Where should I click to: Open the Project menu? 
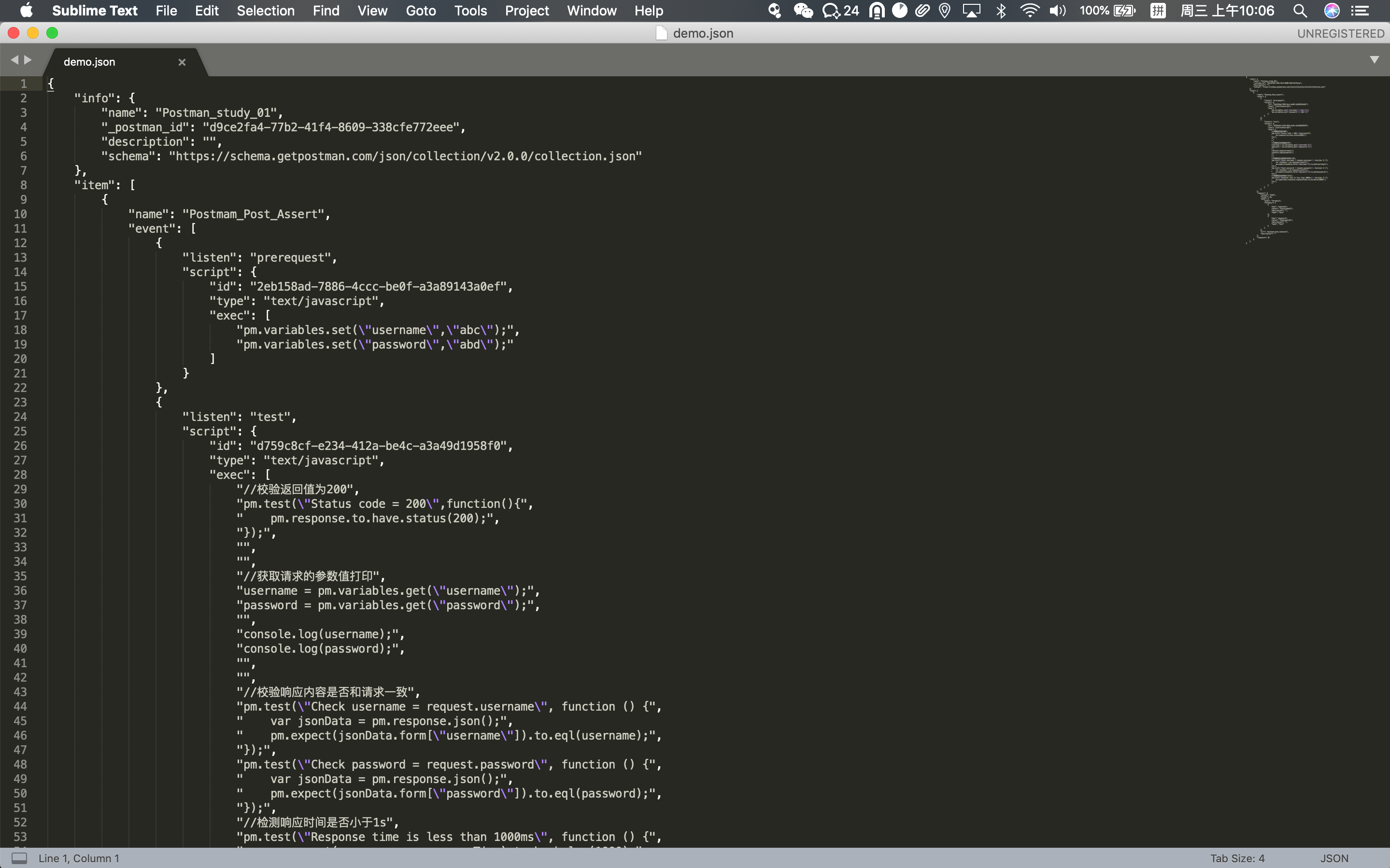(527, 10)
